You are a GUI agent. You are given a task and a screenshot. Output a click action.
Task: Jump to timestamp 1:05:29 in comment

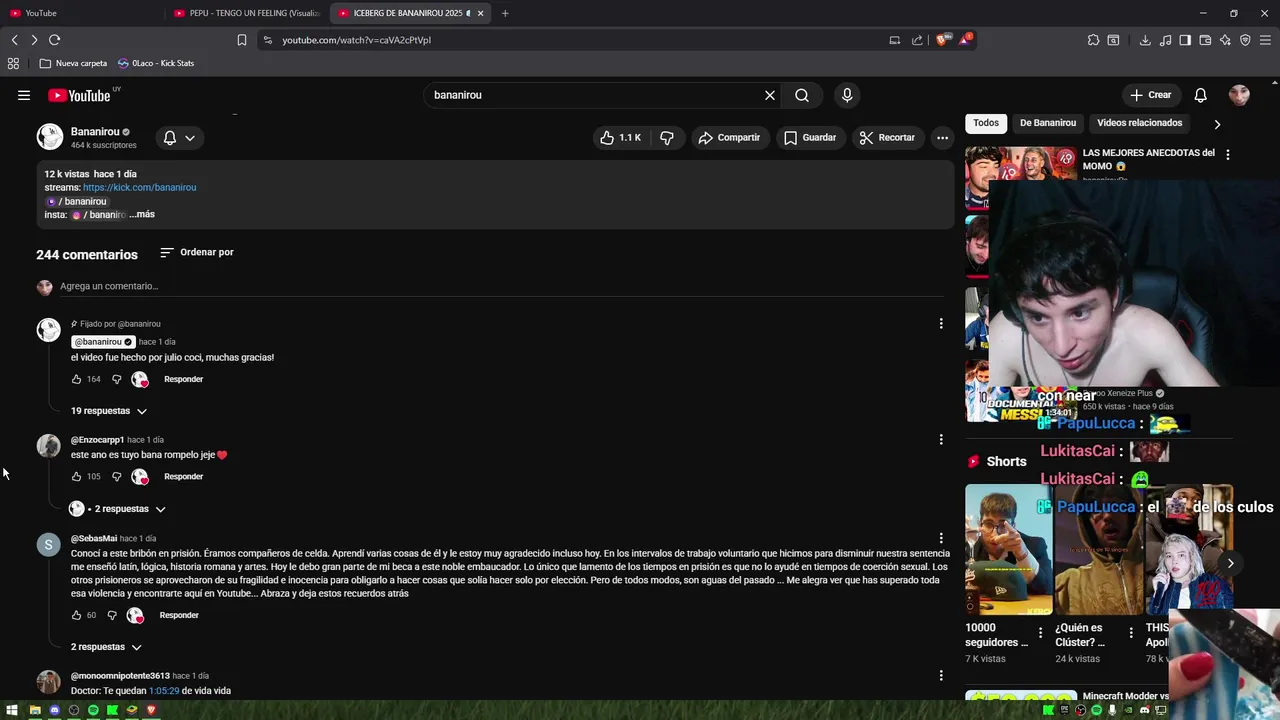(x=164, y=691)
